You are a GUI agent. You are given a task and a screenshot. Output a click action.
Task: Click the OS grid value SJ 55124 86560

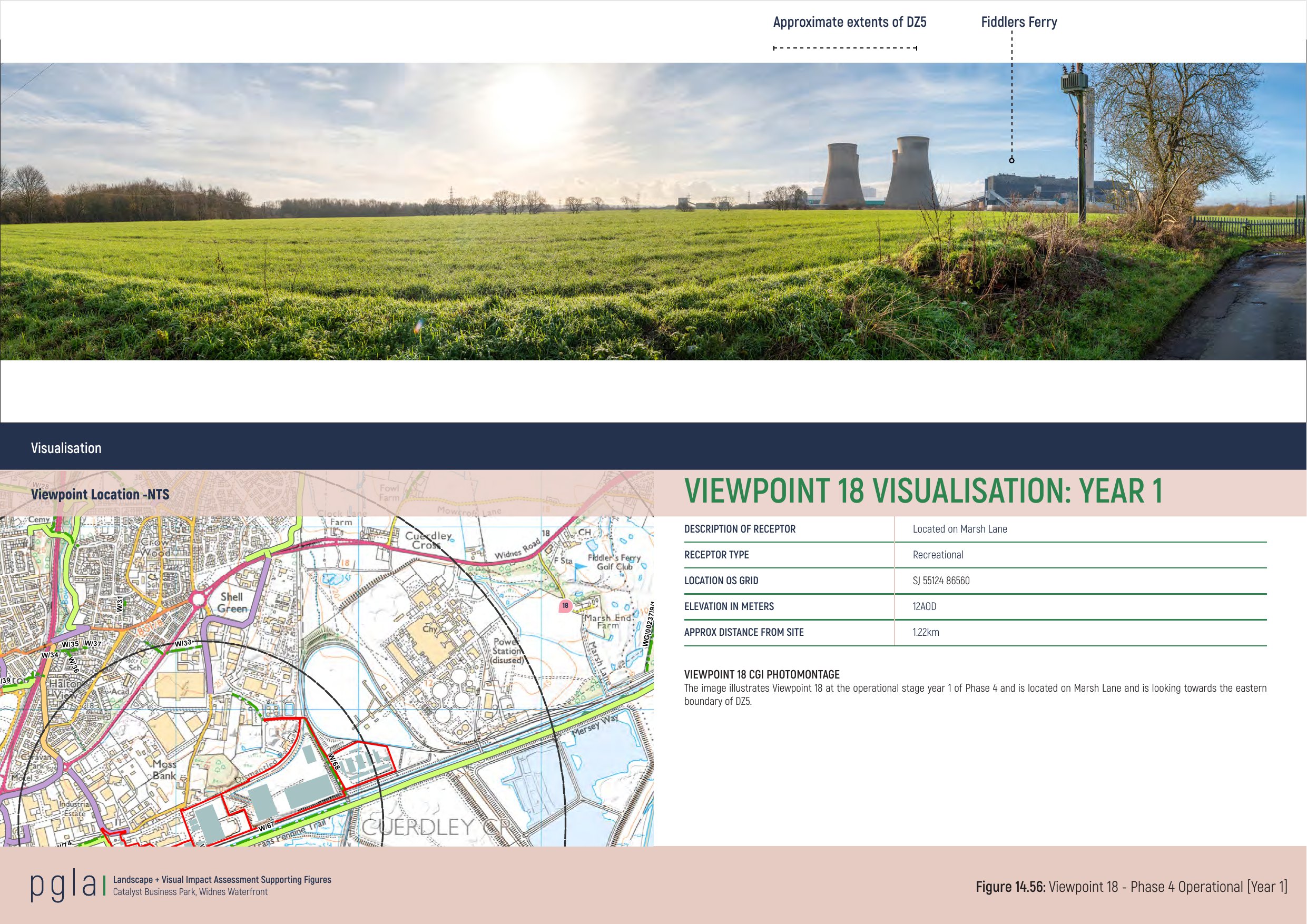point(941,581)
